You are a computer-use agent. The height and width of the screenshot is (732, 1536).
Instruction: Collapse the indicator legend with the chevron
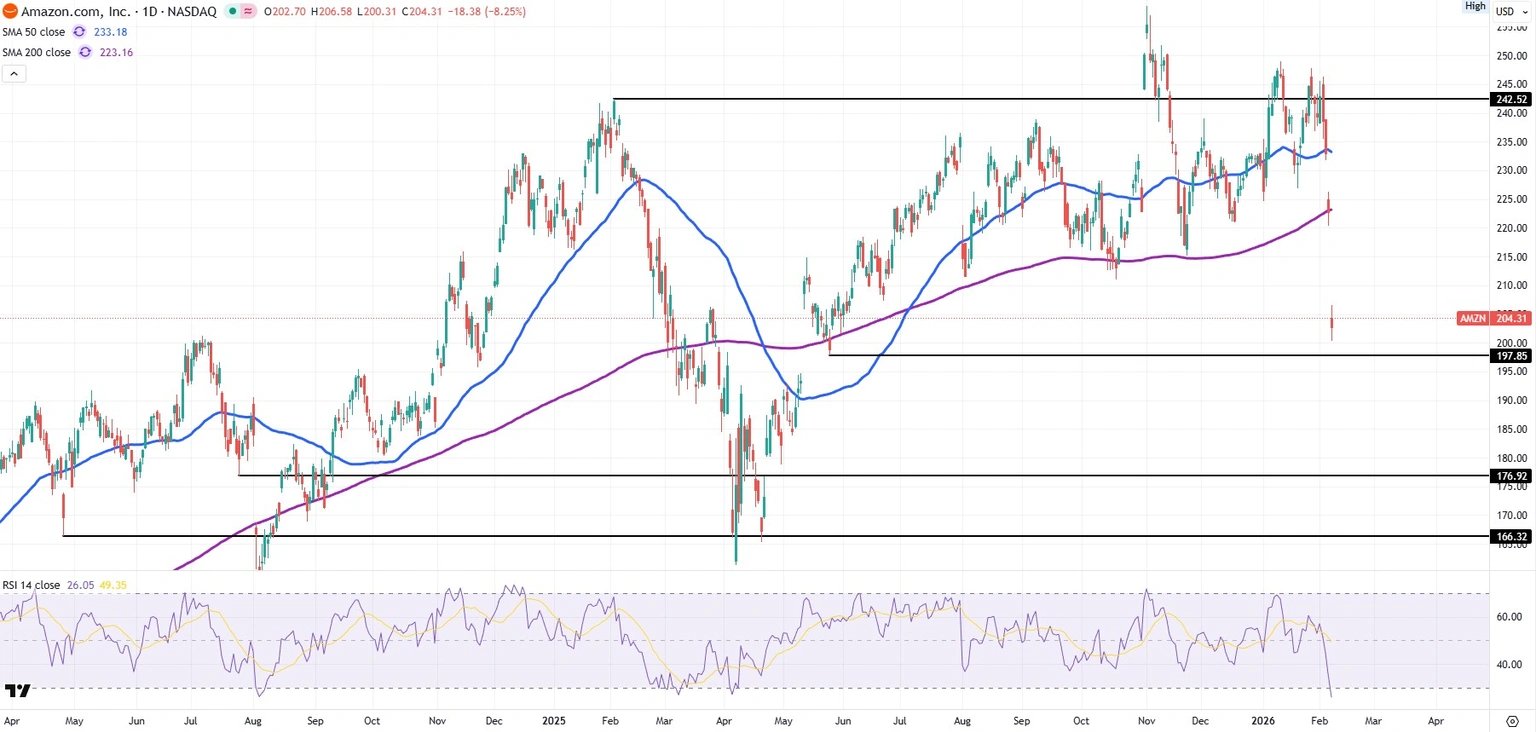pyautogui.click(x=13, y=73)
